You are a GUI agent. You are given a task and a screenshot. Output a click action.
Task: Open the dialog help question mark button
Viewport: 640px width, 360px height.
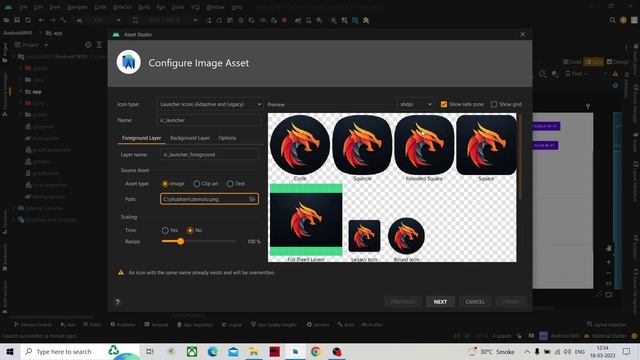coord(118,302)
